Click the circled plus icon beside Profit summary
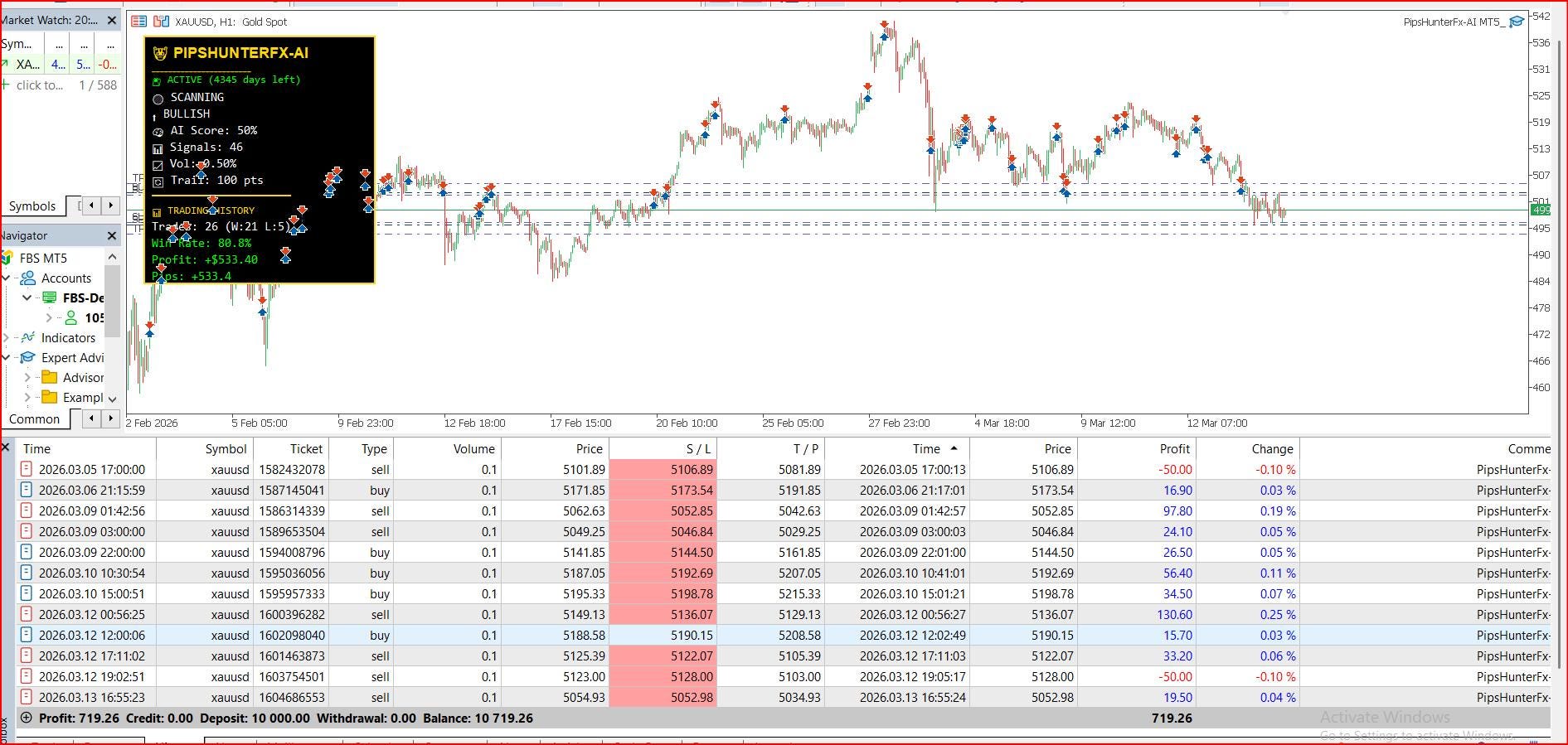The image size is (1568, 745). coord(27,718)
